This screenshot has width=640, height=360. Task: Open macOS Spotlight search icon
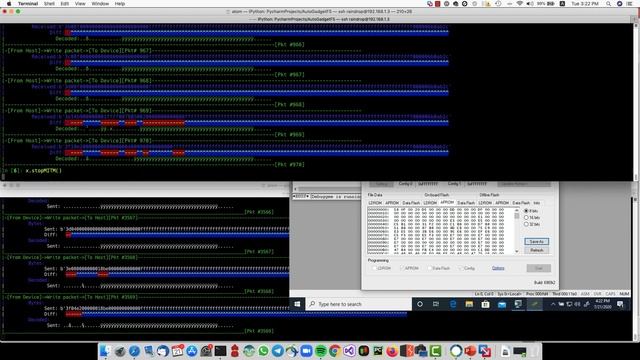609,4
